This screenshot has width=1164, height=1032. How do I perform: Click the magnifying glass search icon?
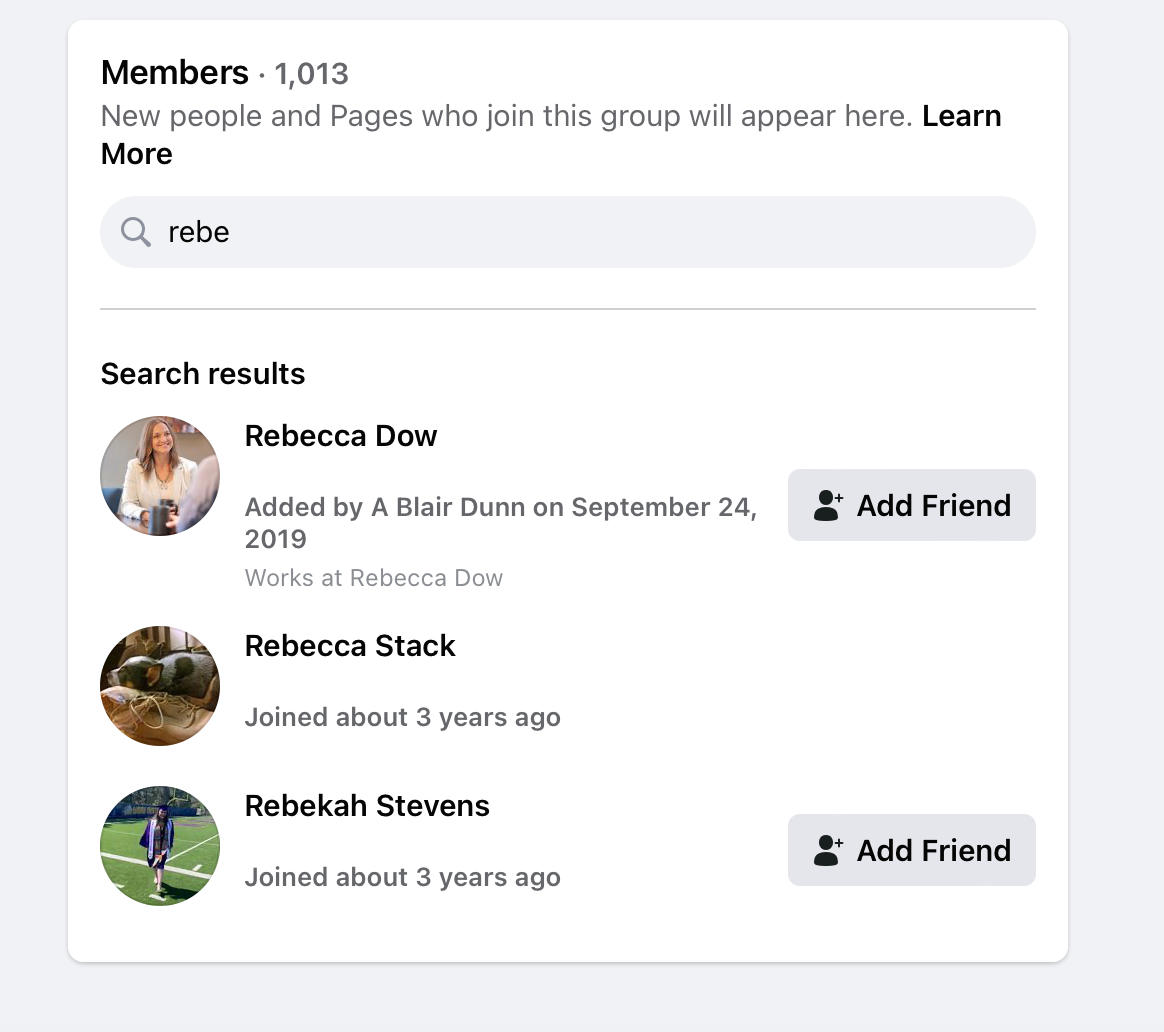(x=135, y=232)
